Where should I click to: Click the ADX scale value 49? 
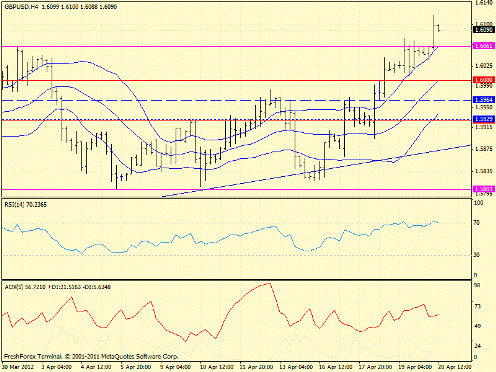477,326
